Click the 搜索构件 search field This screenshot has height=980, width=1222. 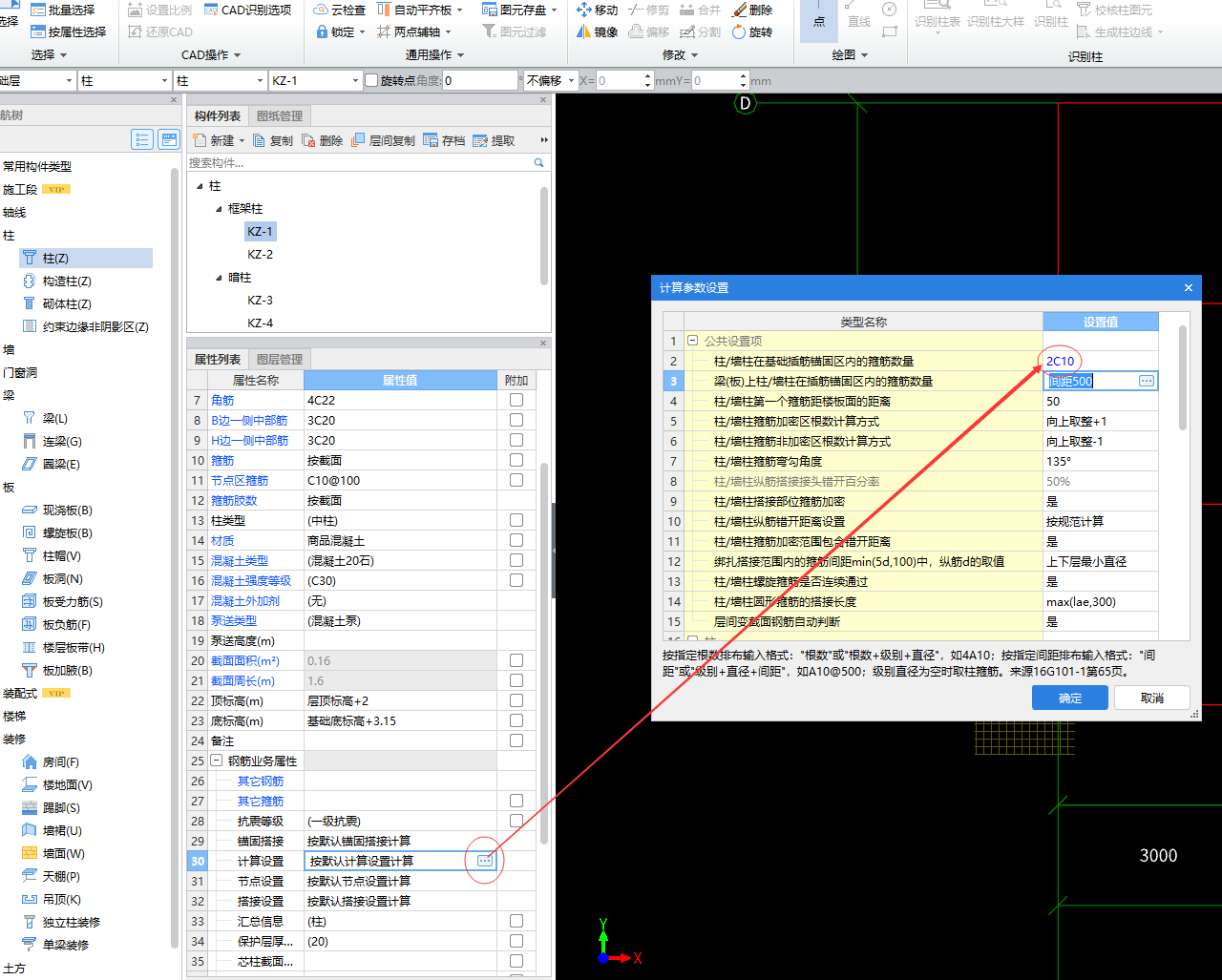point(361,163)
